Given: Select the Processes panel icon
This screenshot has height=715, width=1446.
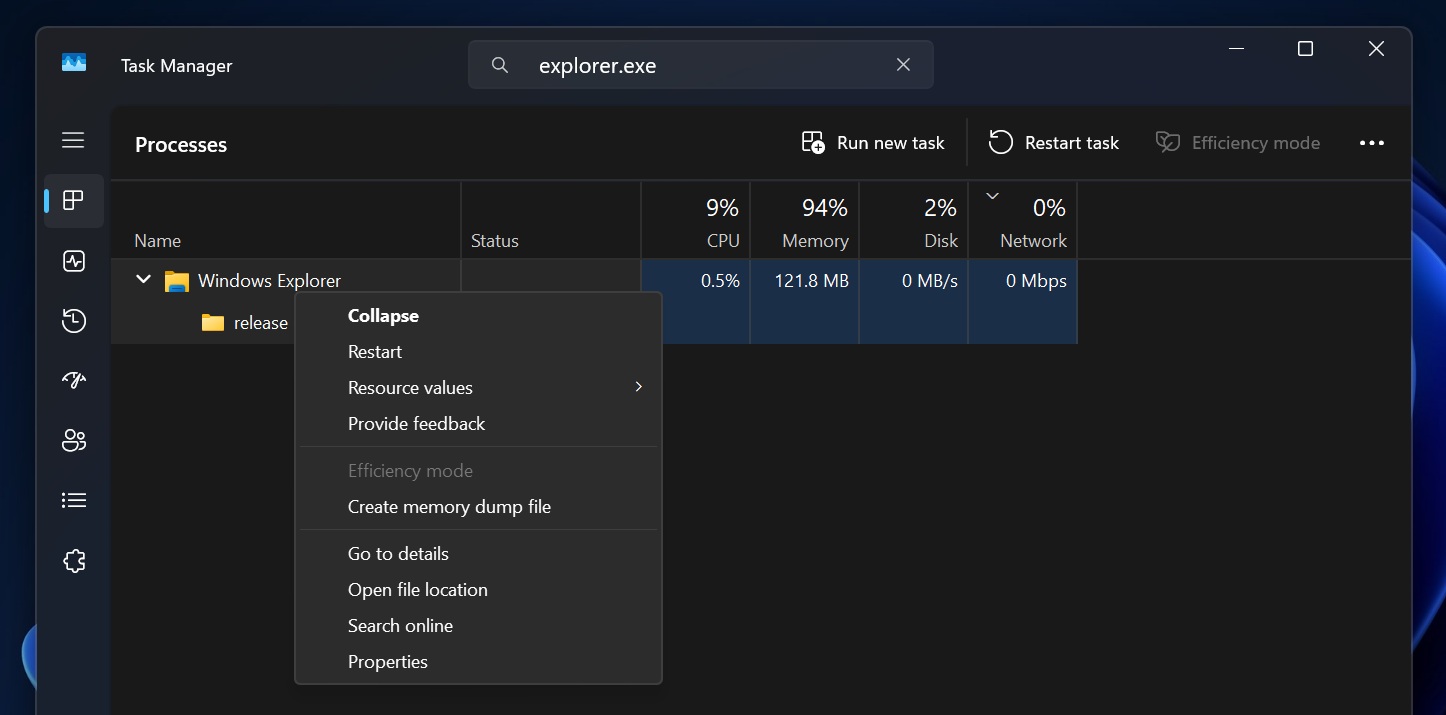Looking at the screenshot, I should tap(73, 200).
